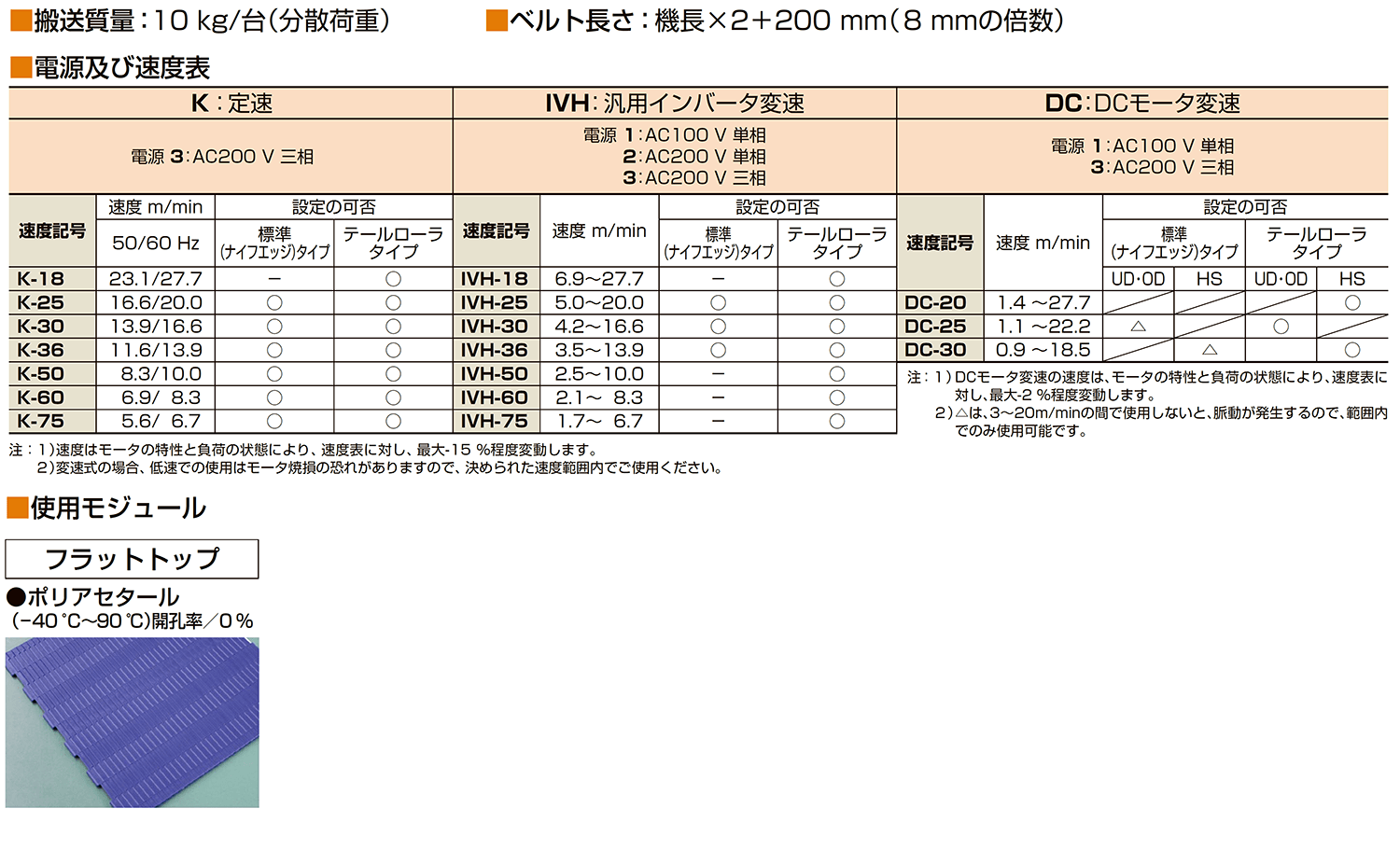The height and width of the screenshot is (864, 1400).
Task: Click the K-50 speed code cell
Action: coord(52,373)
